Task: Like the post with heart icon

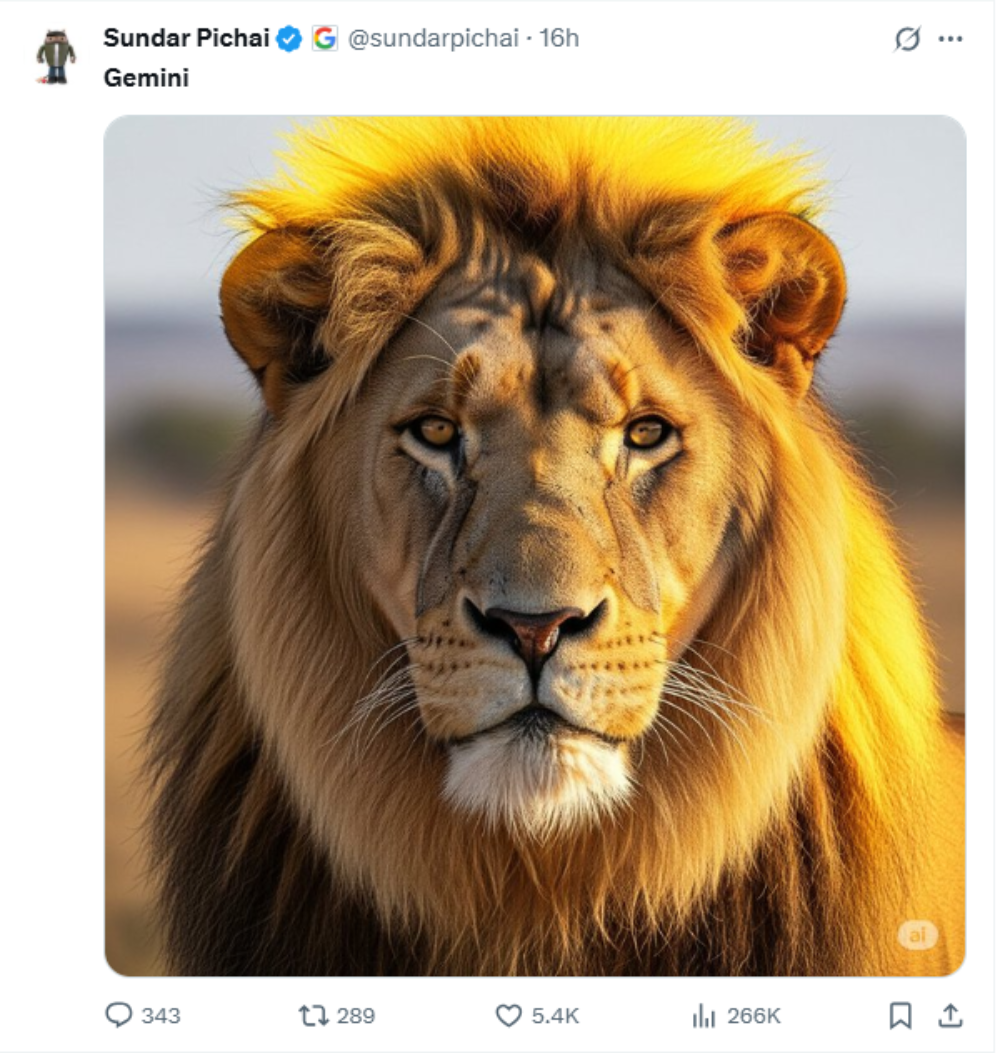Action: point(509,1016)
